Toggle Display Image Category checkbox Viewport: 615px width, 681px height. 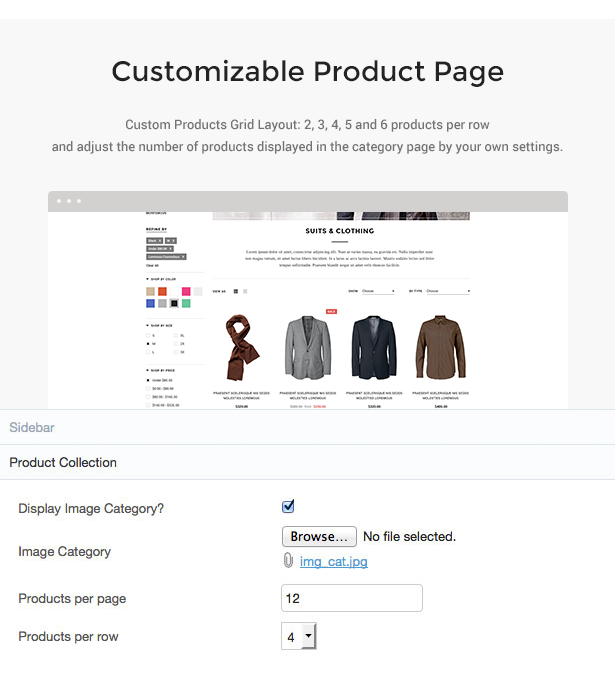(288, 507)
